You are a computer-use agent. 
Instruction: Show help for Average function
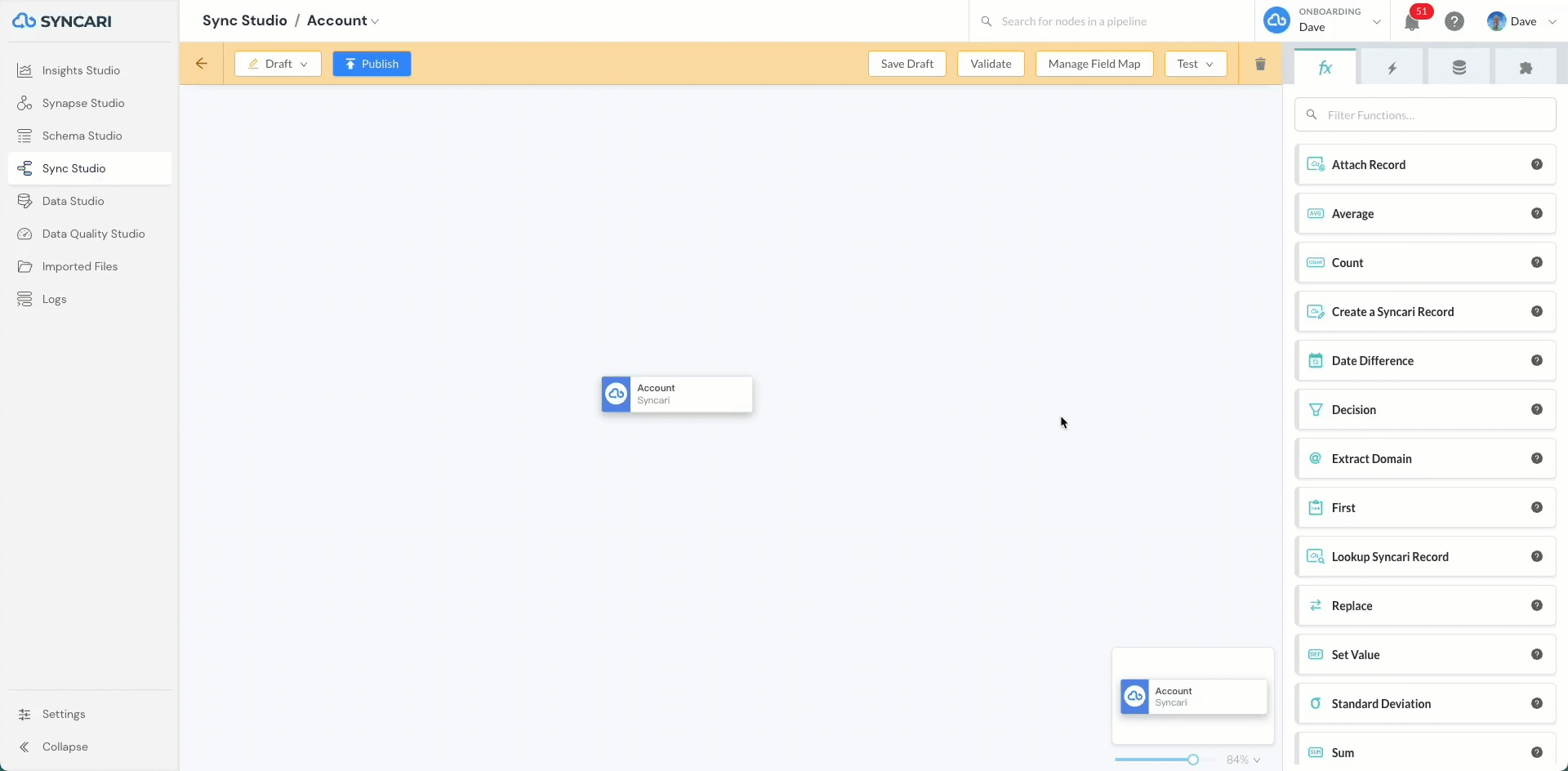click(1537, 213)
